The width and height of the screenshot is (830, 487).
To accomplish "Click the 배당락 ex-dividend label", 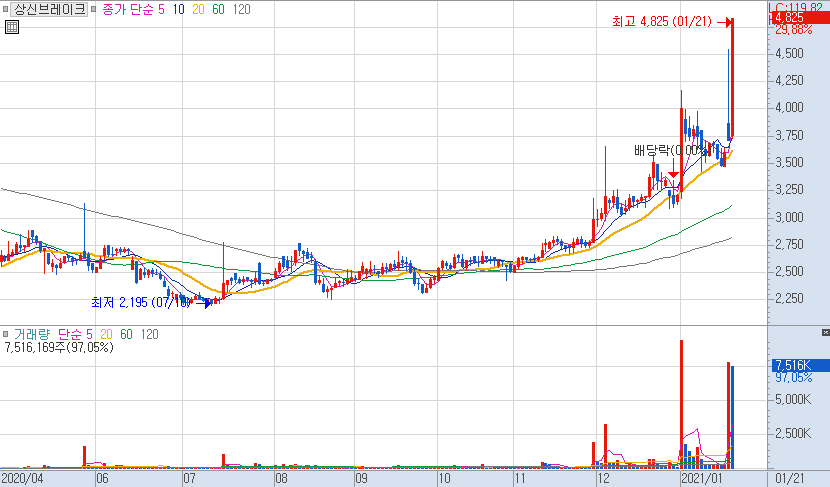I will point(670,151).
